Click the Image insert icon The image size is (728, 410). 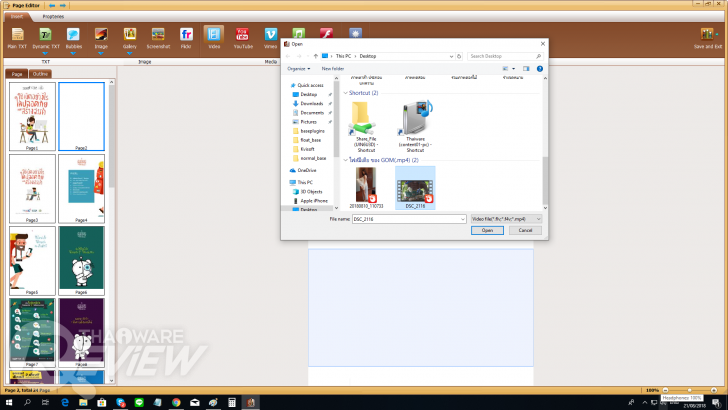(x=101, y=34)
